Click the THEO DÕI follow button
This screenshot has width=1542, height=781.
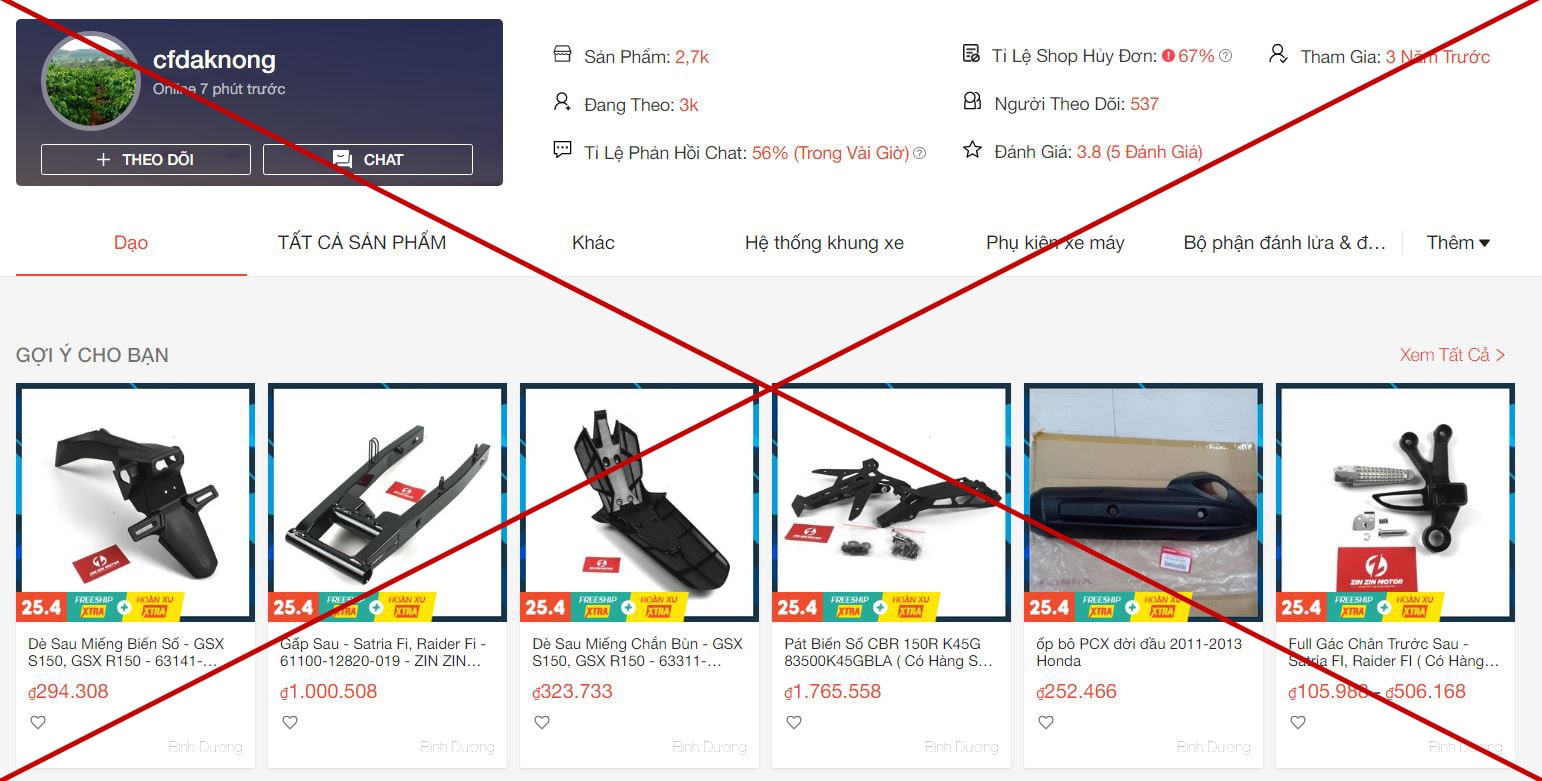coord(146,160)
